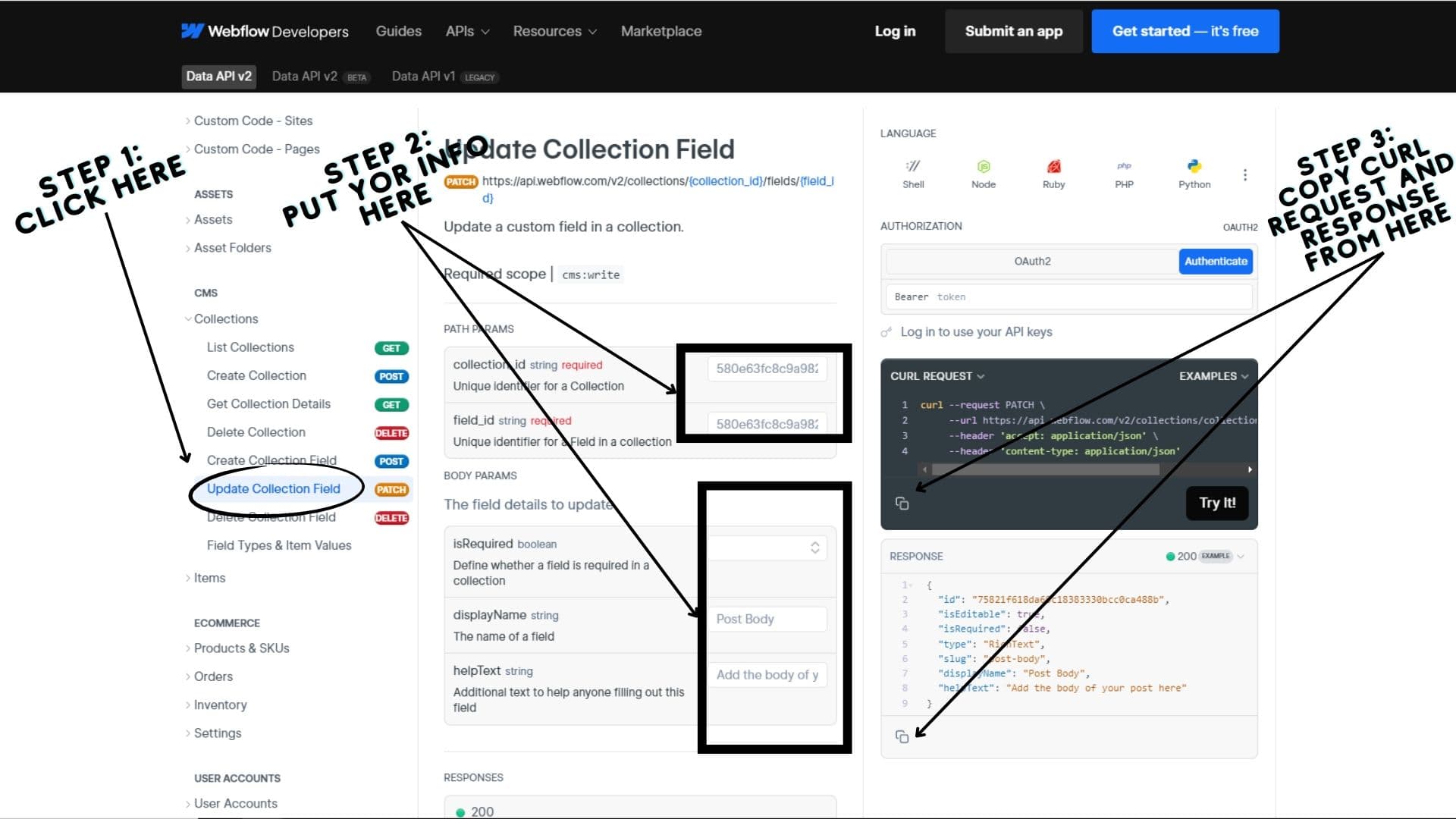Select the Shell language icon
Image resolution: width=1456 pixels, height=819 pixels.
[913, 166]
